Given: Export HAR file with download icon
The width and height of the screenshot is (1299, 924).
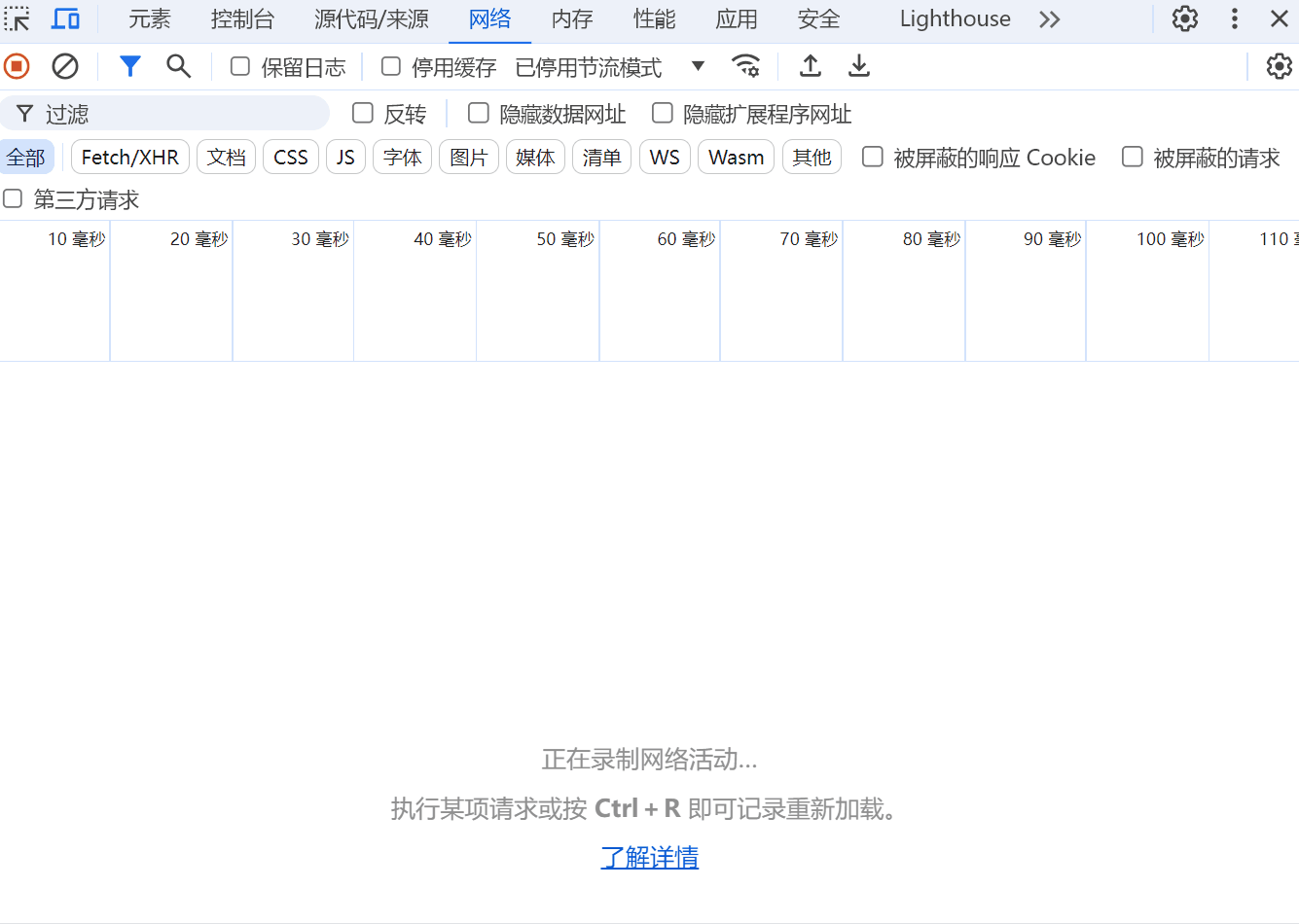Looking at the screenshot, I should [x=858, y=66].
